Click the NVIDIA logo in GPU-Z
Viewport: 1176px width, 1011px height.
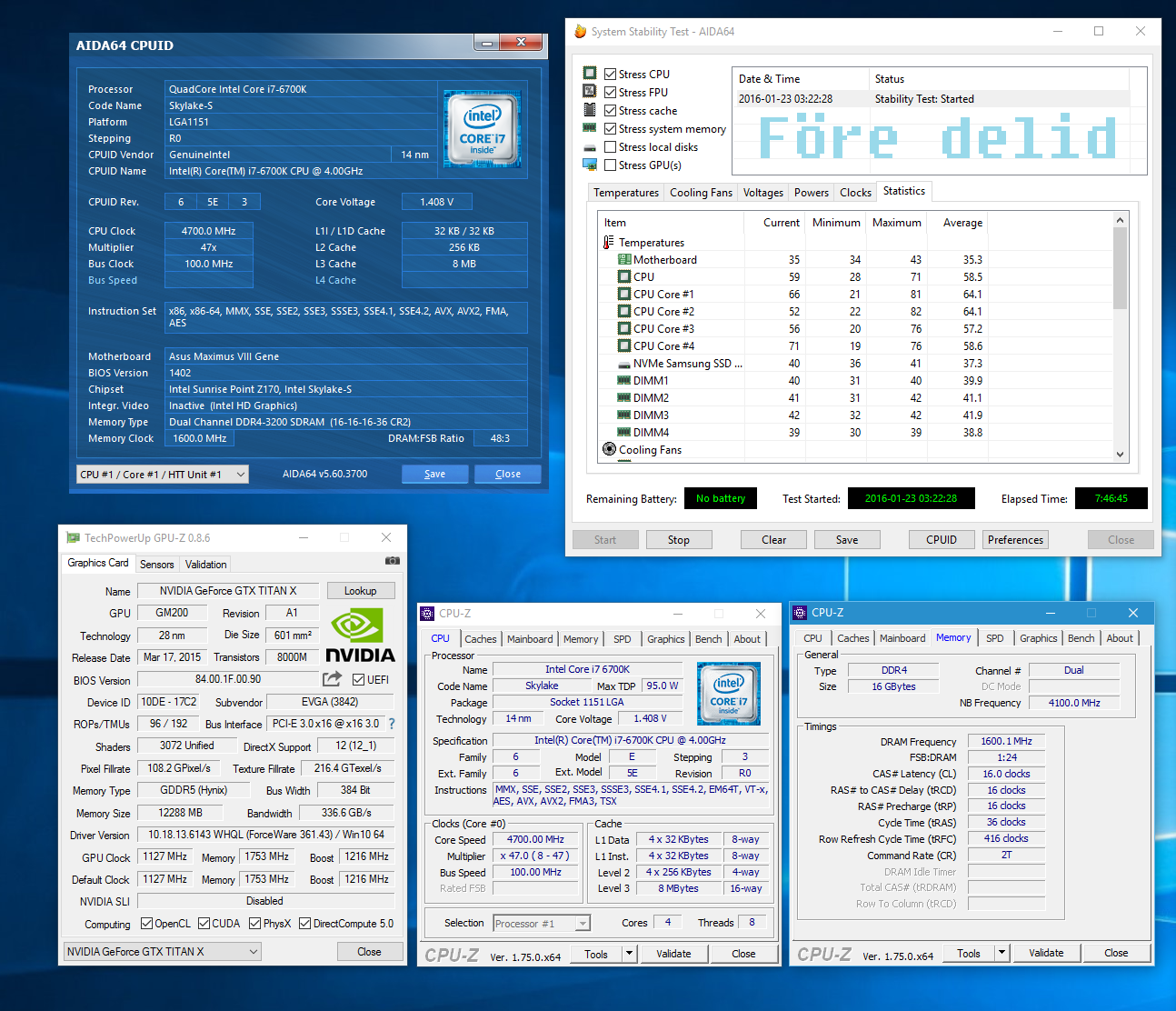pyautogui.click(x=360, y=636)
